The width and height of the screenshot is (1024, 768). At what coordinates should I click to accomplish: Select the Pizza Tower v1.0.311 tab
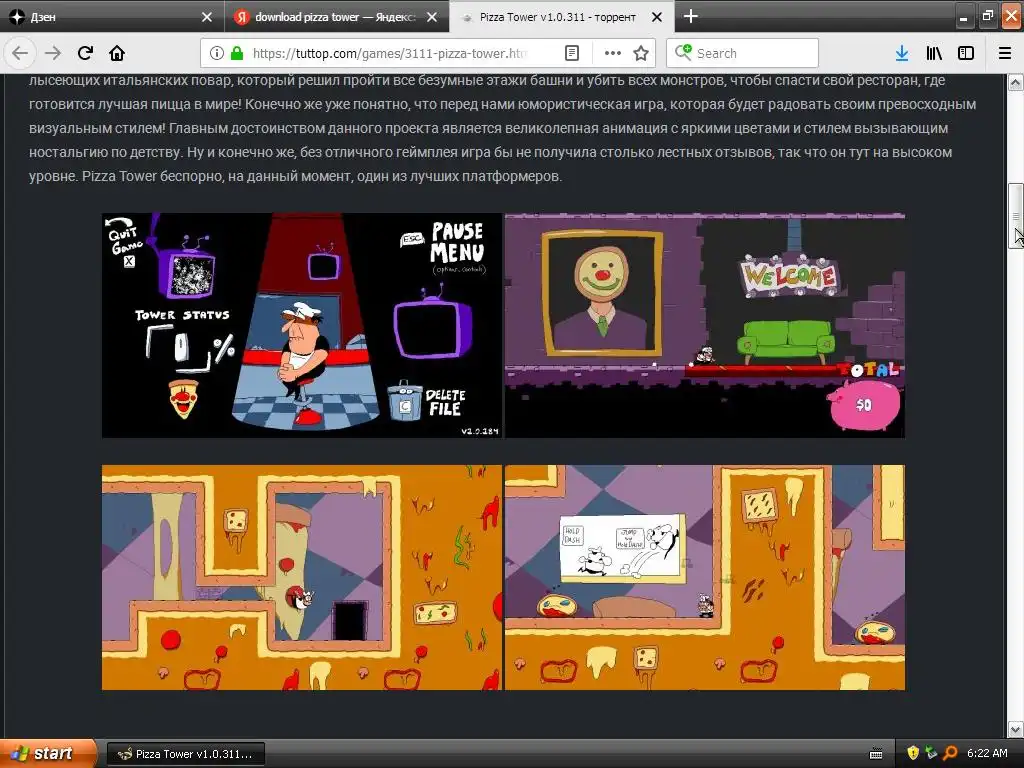pos(562,17)
